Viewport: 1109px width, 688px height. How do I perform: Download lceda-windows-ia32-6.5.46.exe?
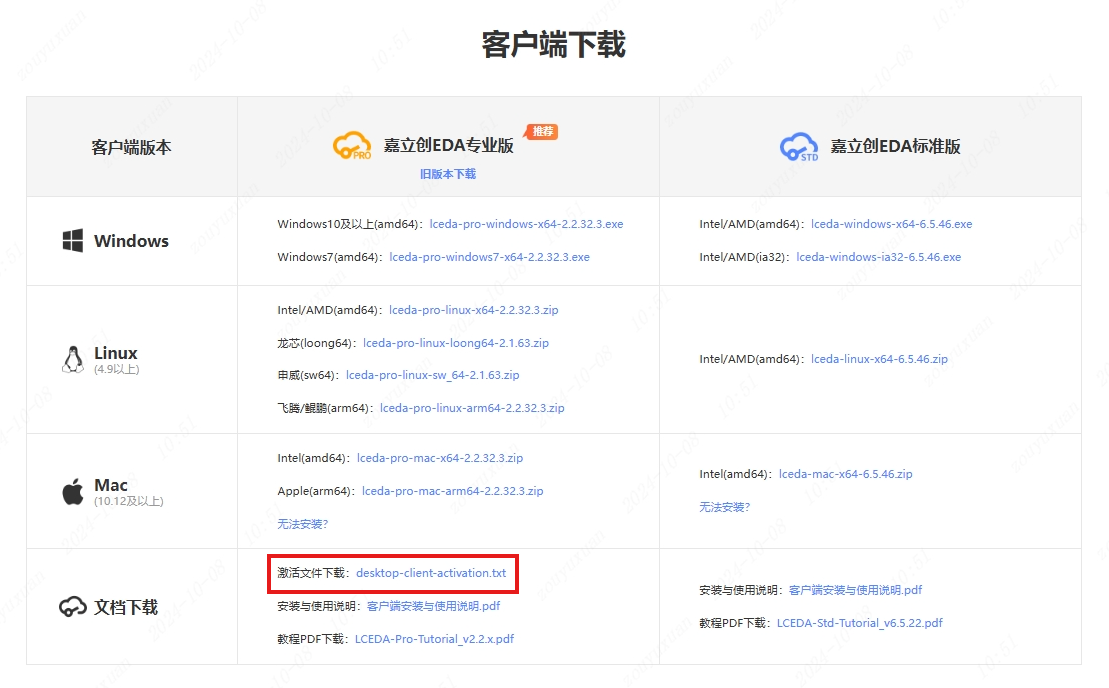[878, 257]
